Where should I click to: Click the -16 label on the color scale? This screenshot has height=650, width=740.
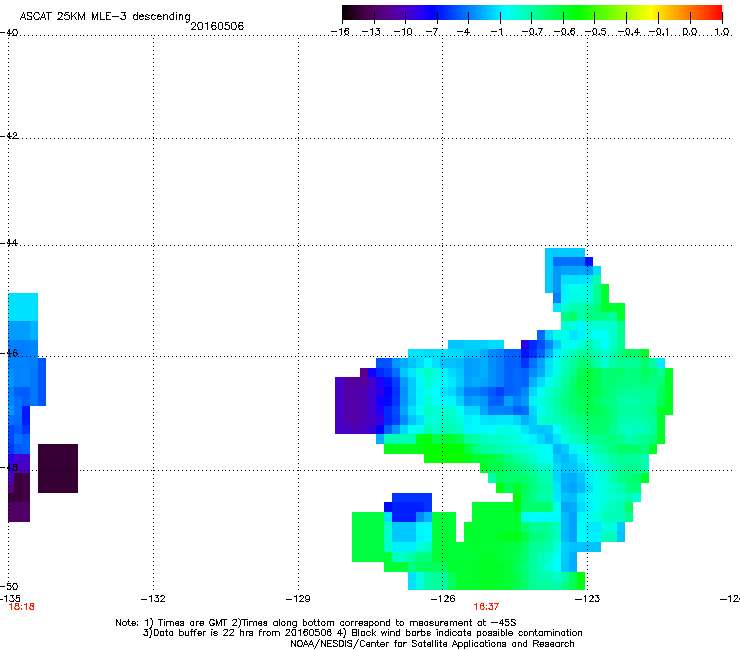pos(340,32)
